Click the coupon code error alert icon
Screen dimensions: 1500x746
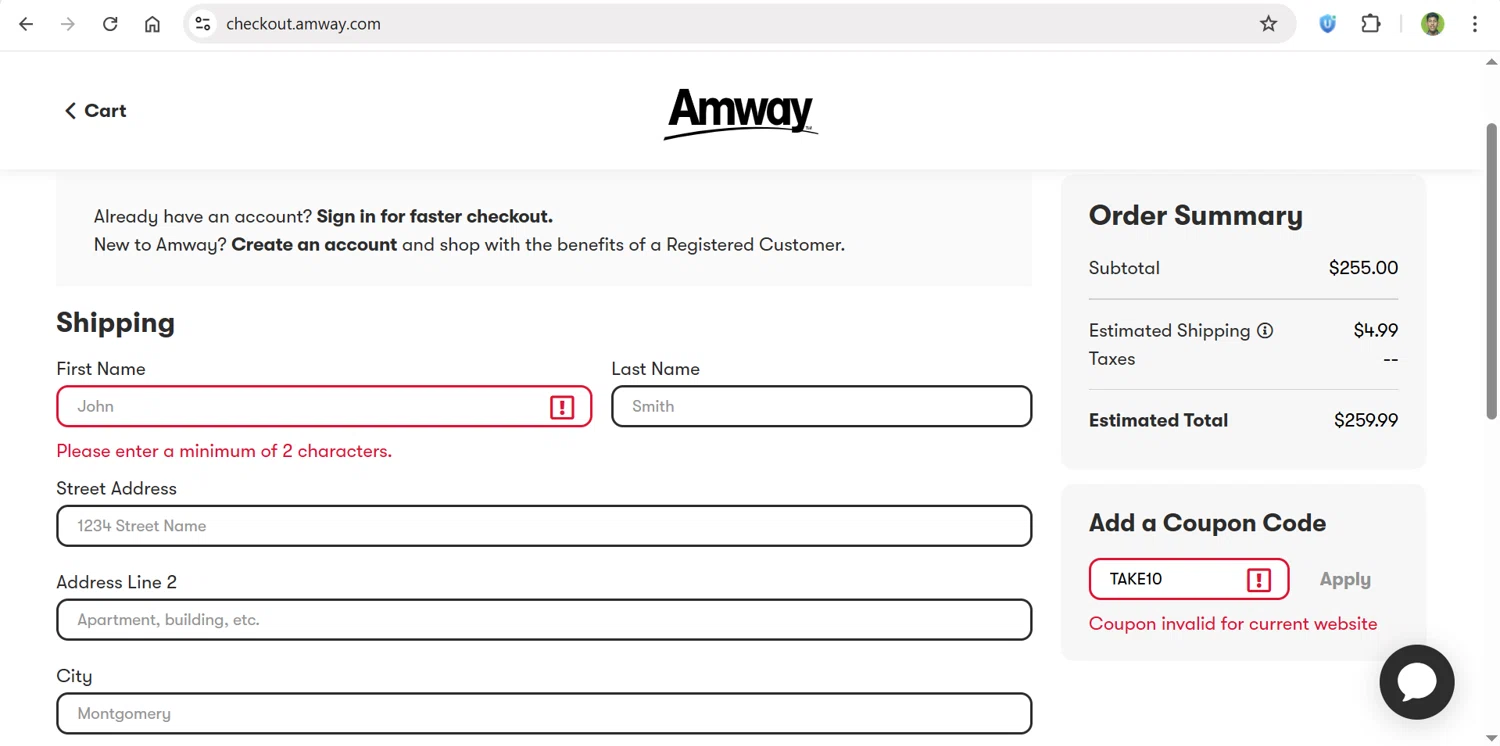(x=1259, y=580)
